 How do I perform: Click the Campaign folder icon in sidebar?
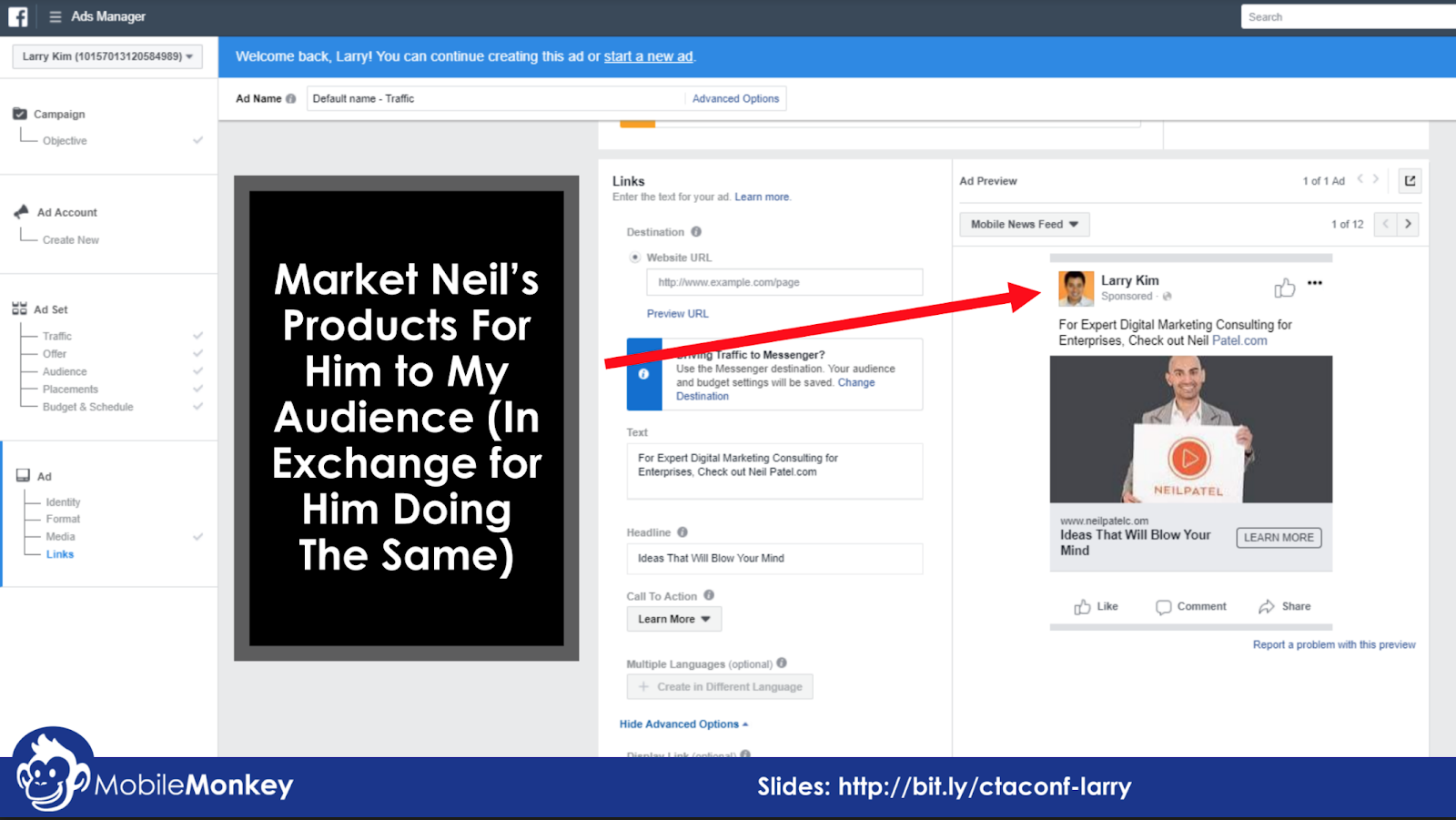coord(20,114)
